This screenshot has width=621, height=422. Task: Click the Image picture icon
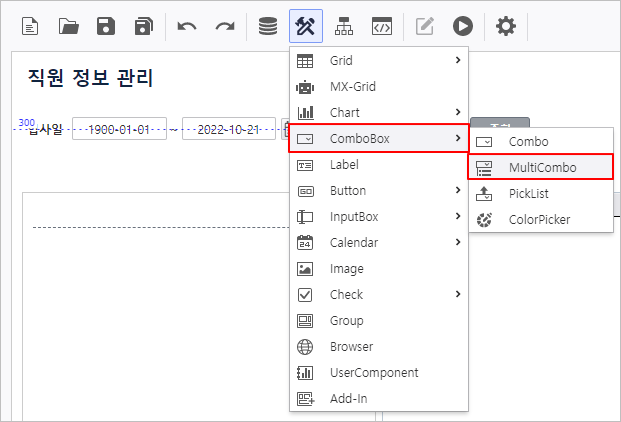(x=305, y=269)
